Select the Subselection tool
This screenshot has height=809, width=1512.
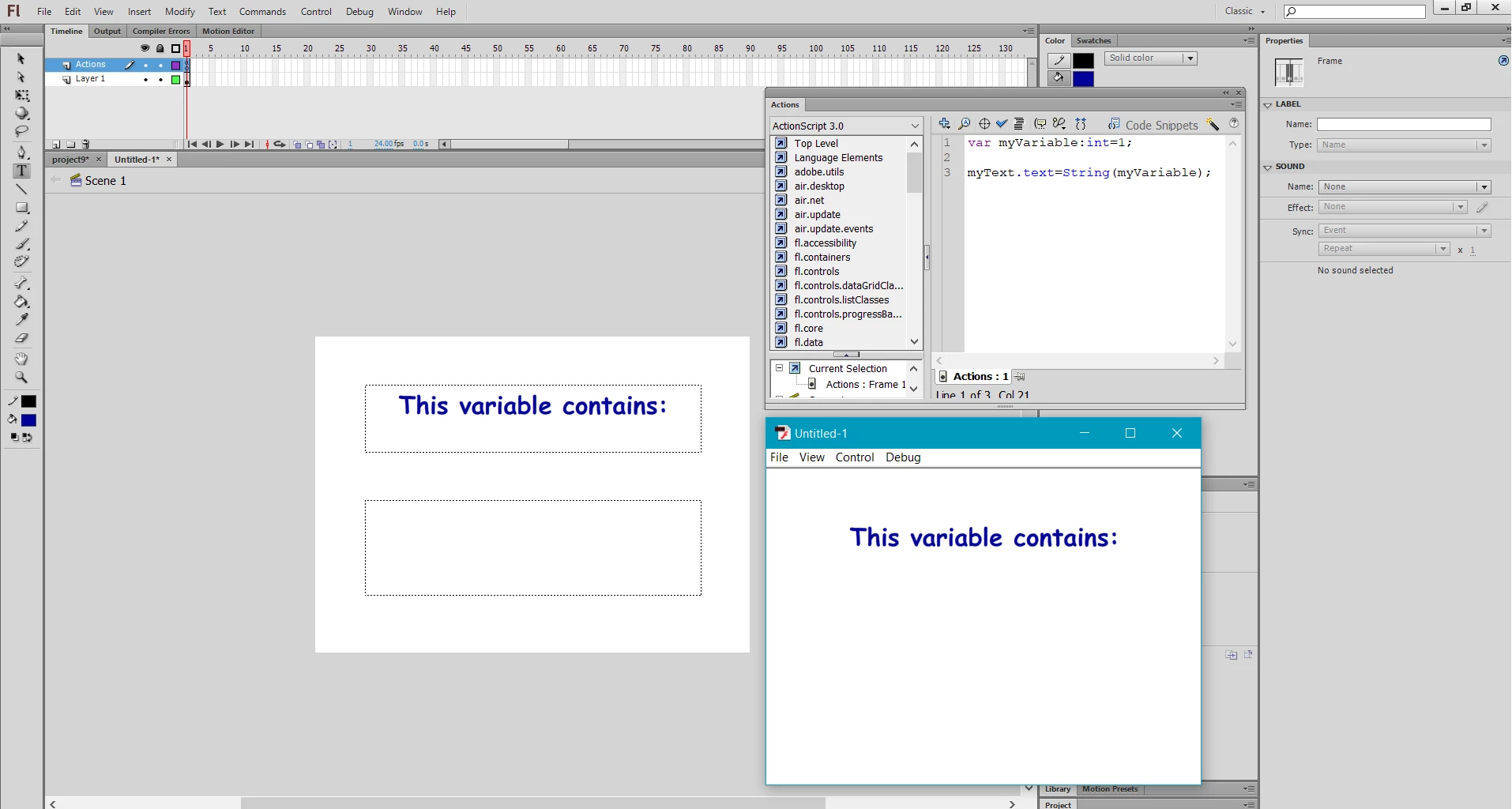pyautogui.click(x=21, y=77)
